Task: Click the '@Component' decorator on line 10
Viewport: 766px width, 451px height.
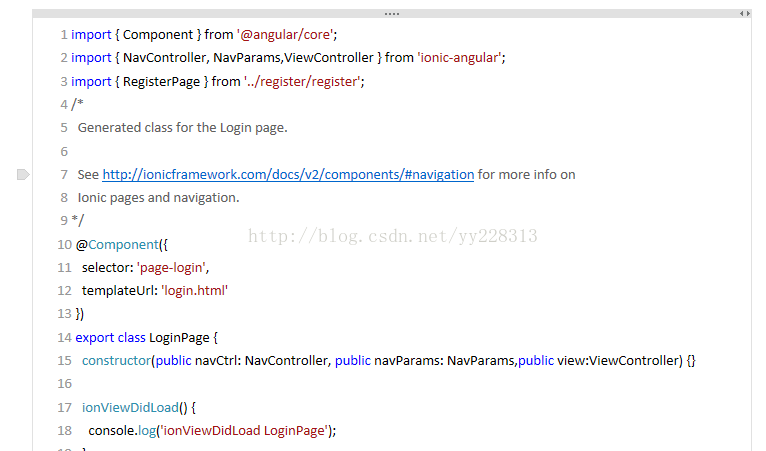Action: (117, 244)
